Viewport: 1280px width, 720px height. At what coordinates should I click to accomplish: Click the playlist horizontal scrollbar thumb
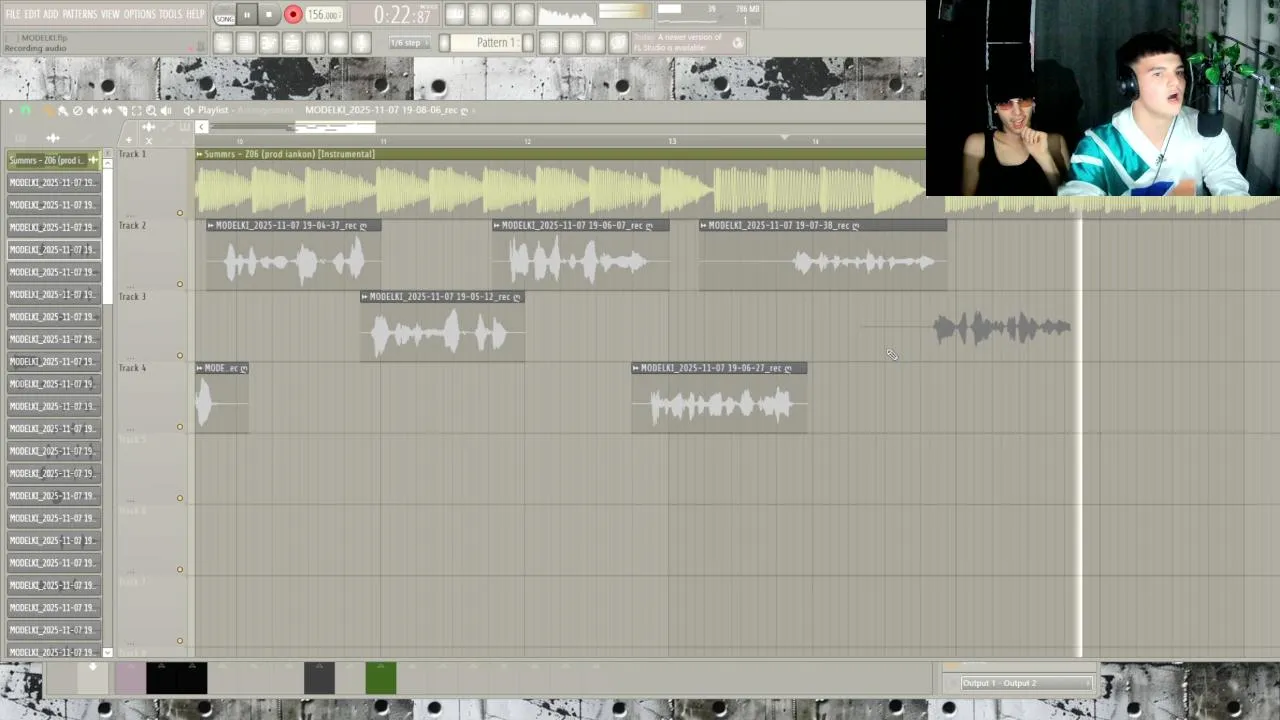tap(335, 127)
